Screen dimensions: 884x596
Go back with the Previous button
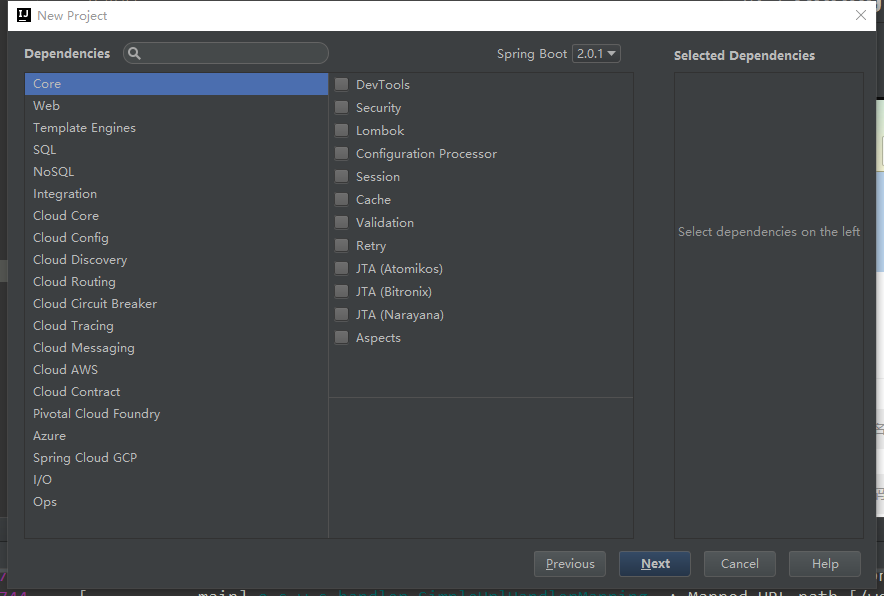click(570, 564)
